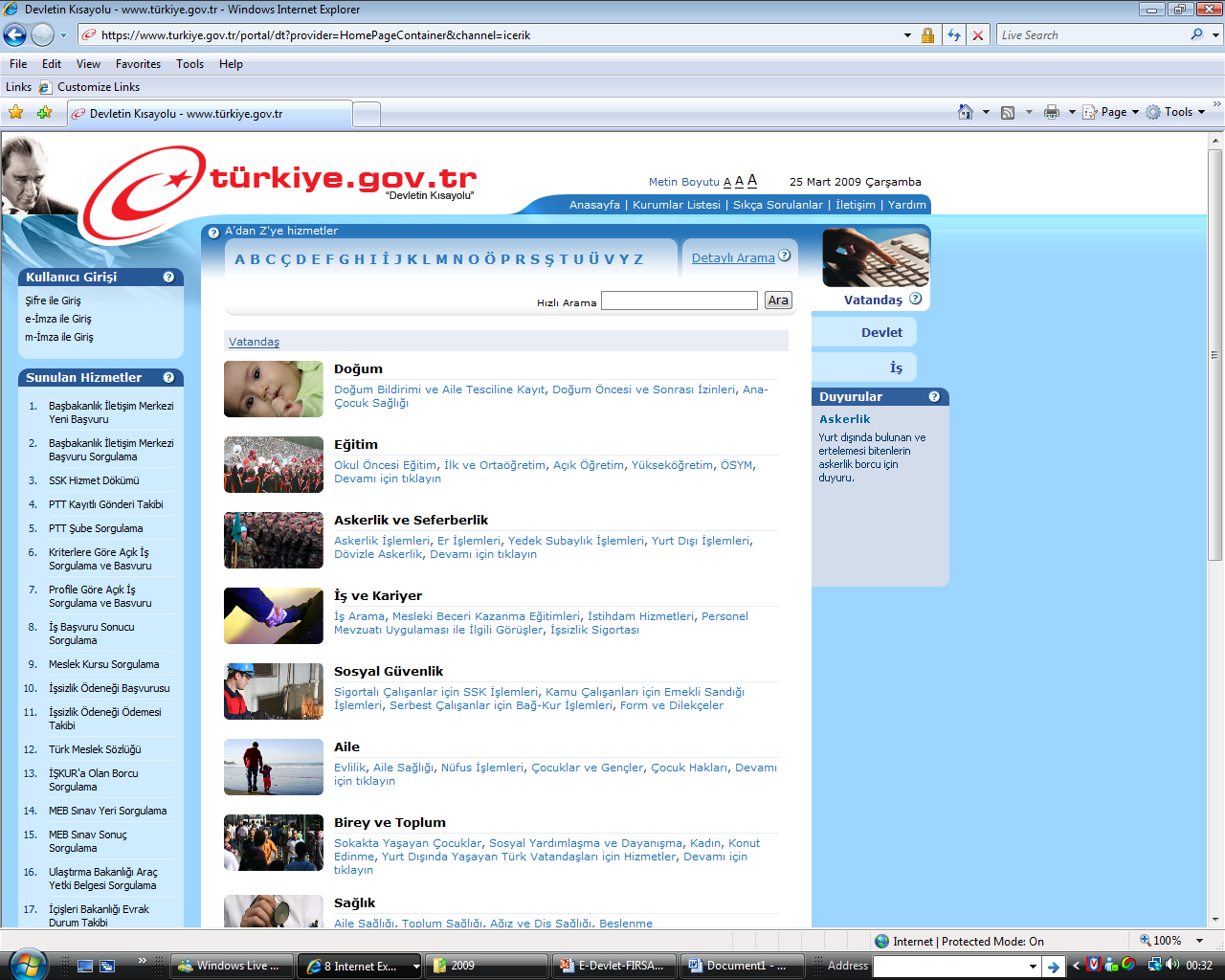This screenshot has width=1225, height=980.
Task: Open E-Devlet-FIRSA taskbar button
Action: [614, 966]
